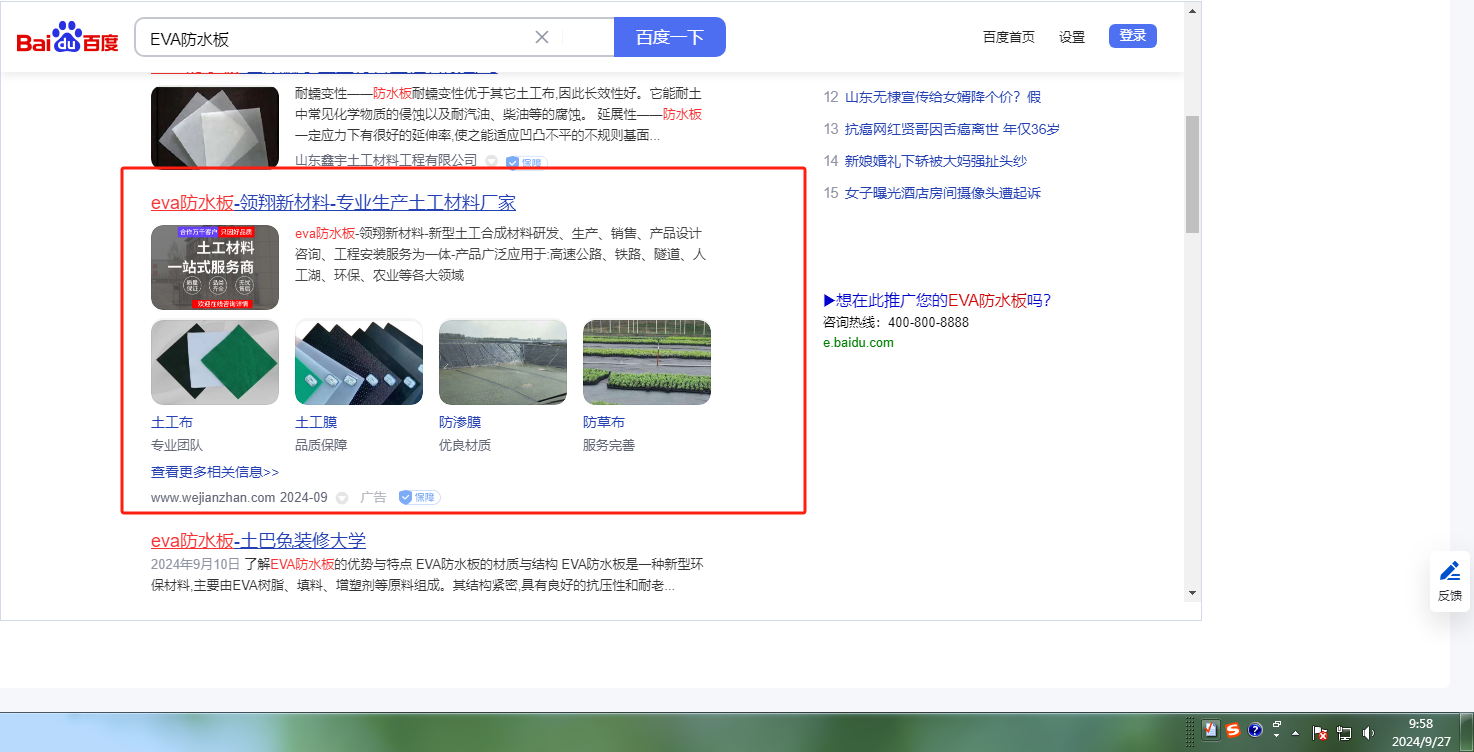Open hot search 新娘婚礼下轿被大妈强扯头纱
1474x752 pixels.
pyautogui.click(x=936, y=161)
